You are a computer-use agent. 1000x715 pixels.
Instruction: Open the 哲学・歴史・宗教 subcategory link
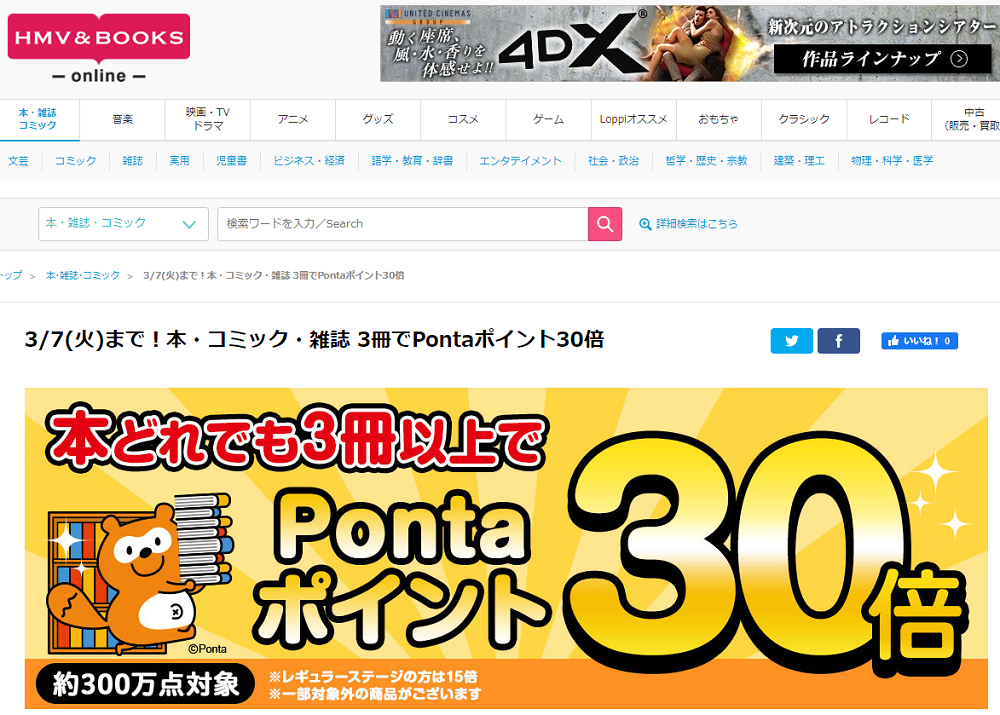[707, 161]
